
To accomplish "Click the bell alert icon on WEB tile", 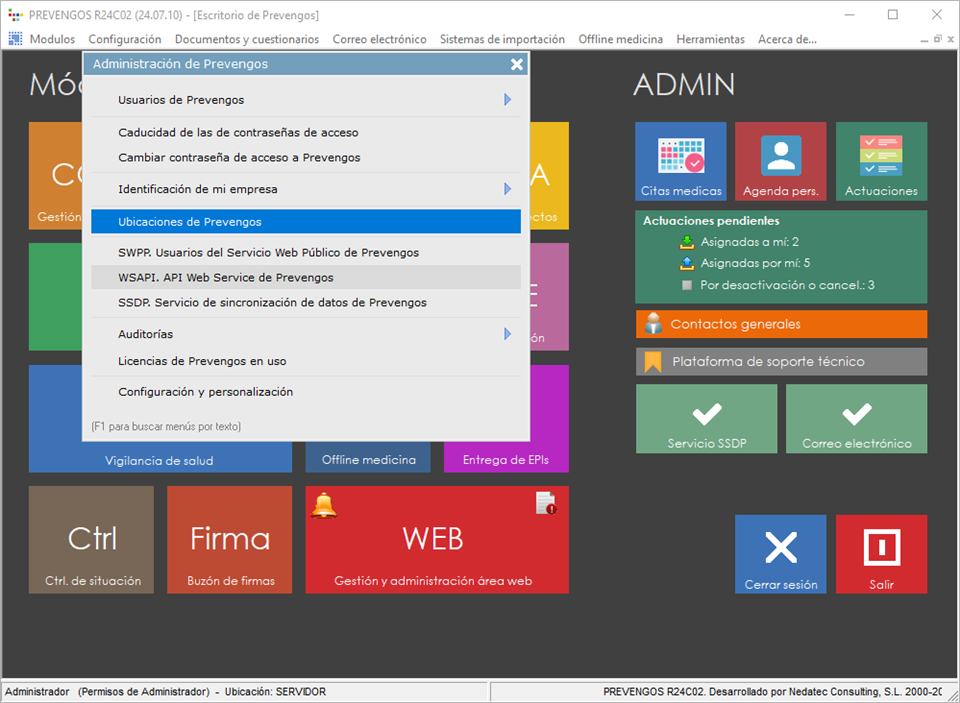I will click(324, 505).
